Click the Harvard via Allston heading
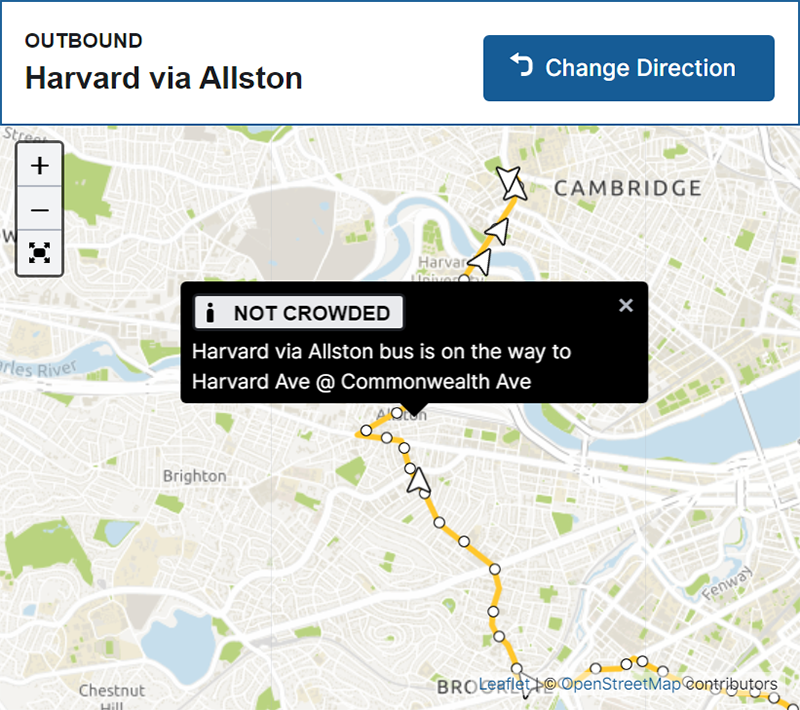The width and height of the screenshot is (800, 710). coord(164,78)
